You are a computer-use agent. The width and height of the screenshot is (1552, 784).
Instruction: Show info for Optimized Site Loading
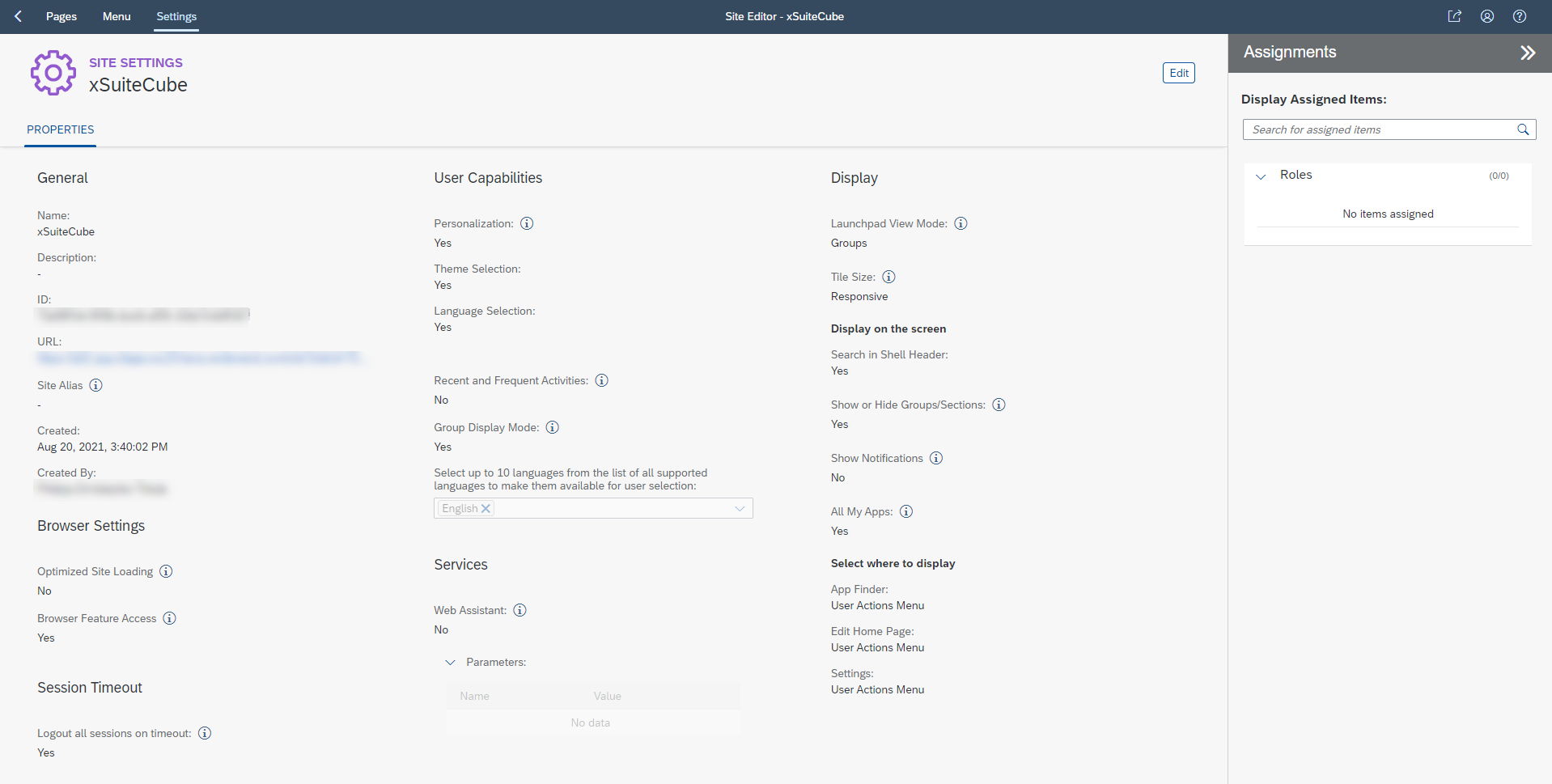(x=166, y=571)
